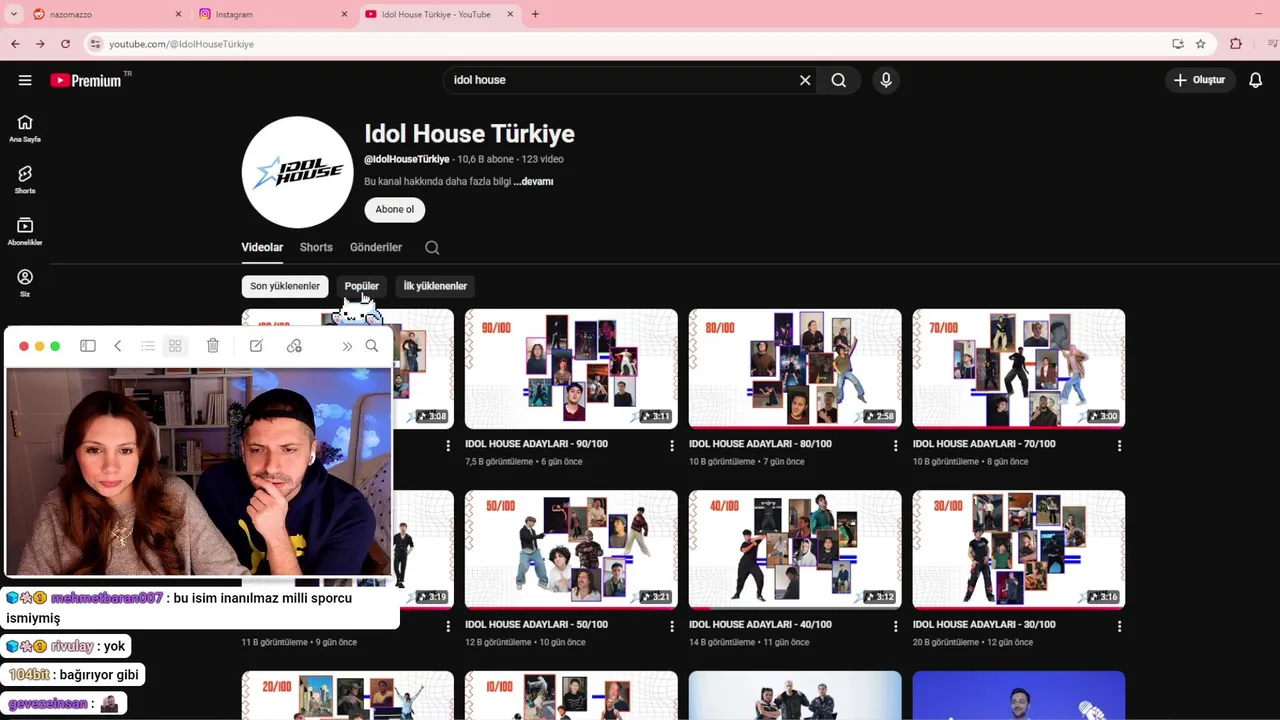Filter by Son yüklenenler chip
The width and height of the screenshot is (1280, 720).
285,286
